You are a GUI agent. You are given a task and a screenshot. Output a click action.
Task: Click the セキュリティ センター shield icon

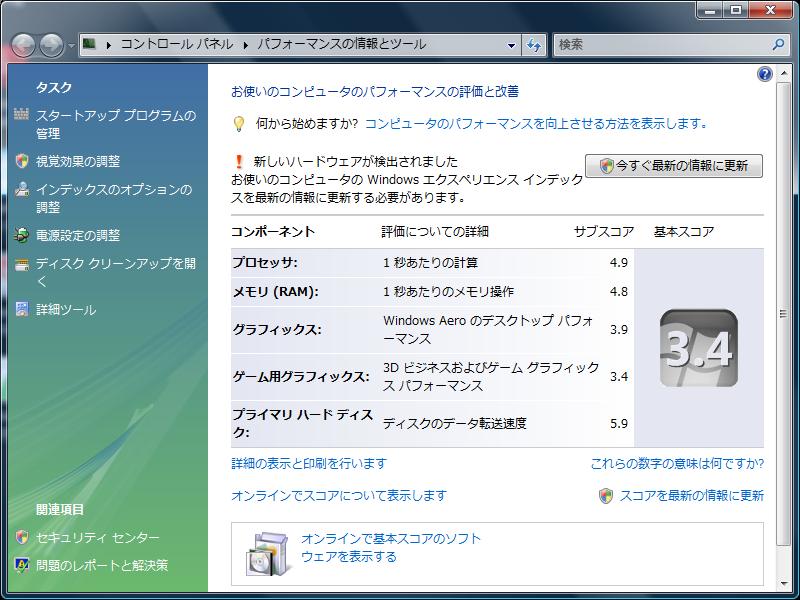[22, 538]
